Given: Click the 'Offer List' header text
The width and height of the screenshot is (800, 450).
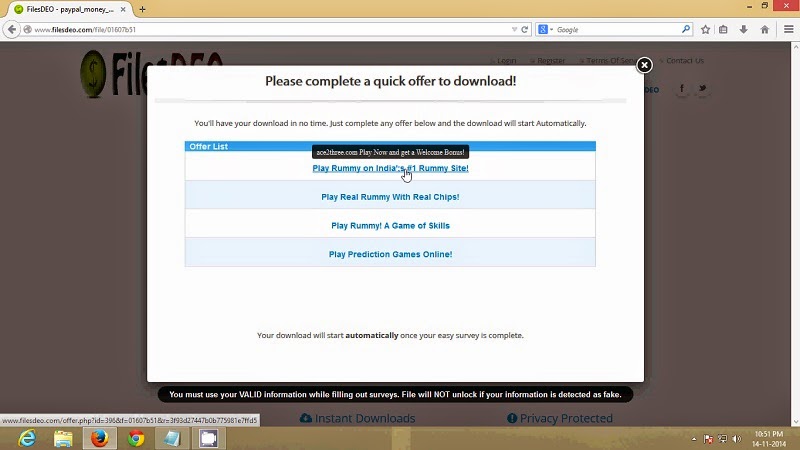Looking at the screenshot, I should 209,146.
